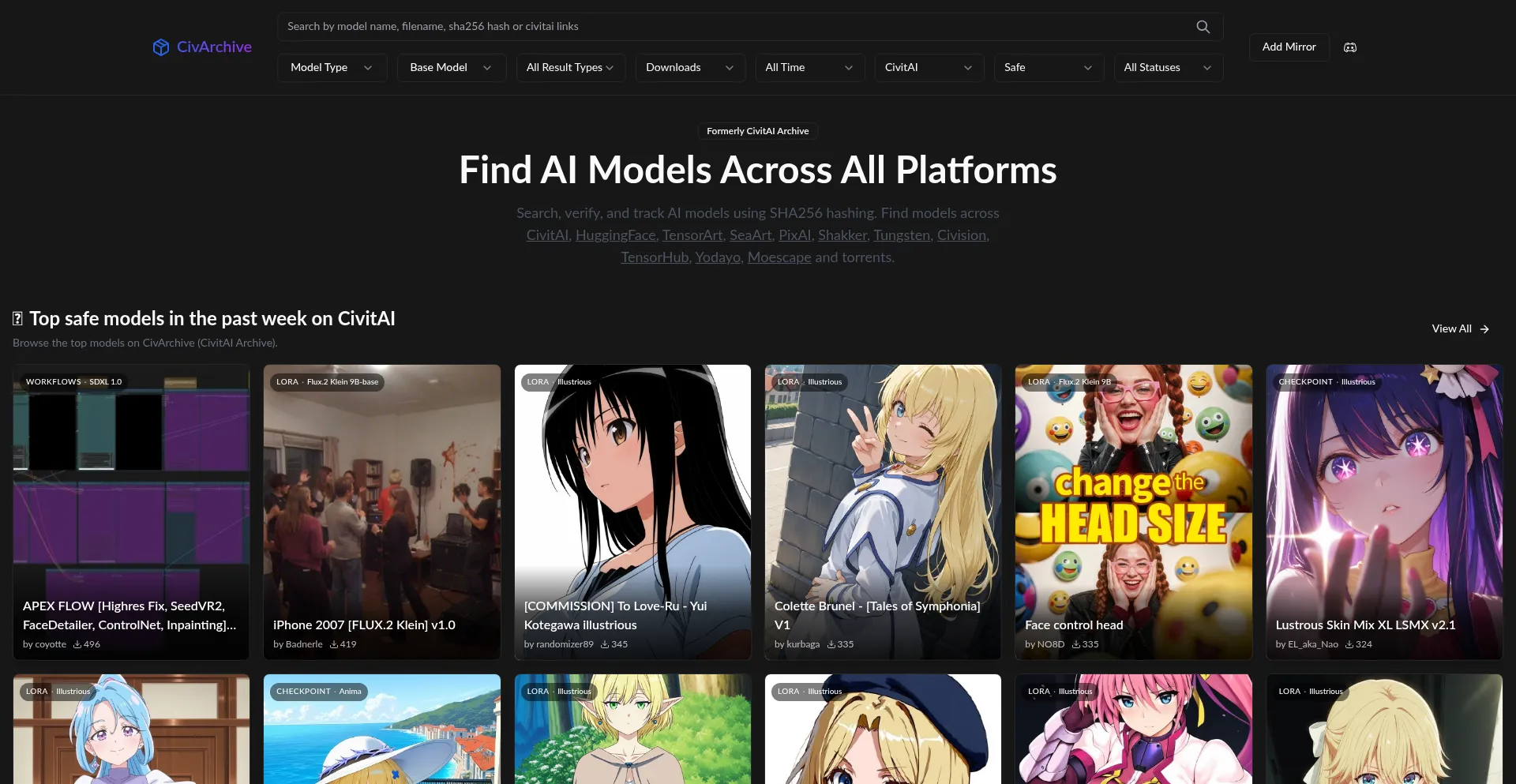
Task: Expand the All Result Types filter
Action: point(570,68)
